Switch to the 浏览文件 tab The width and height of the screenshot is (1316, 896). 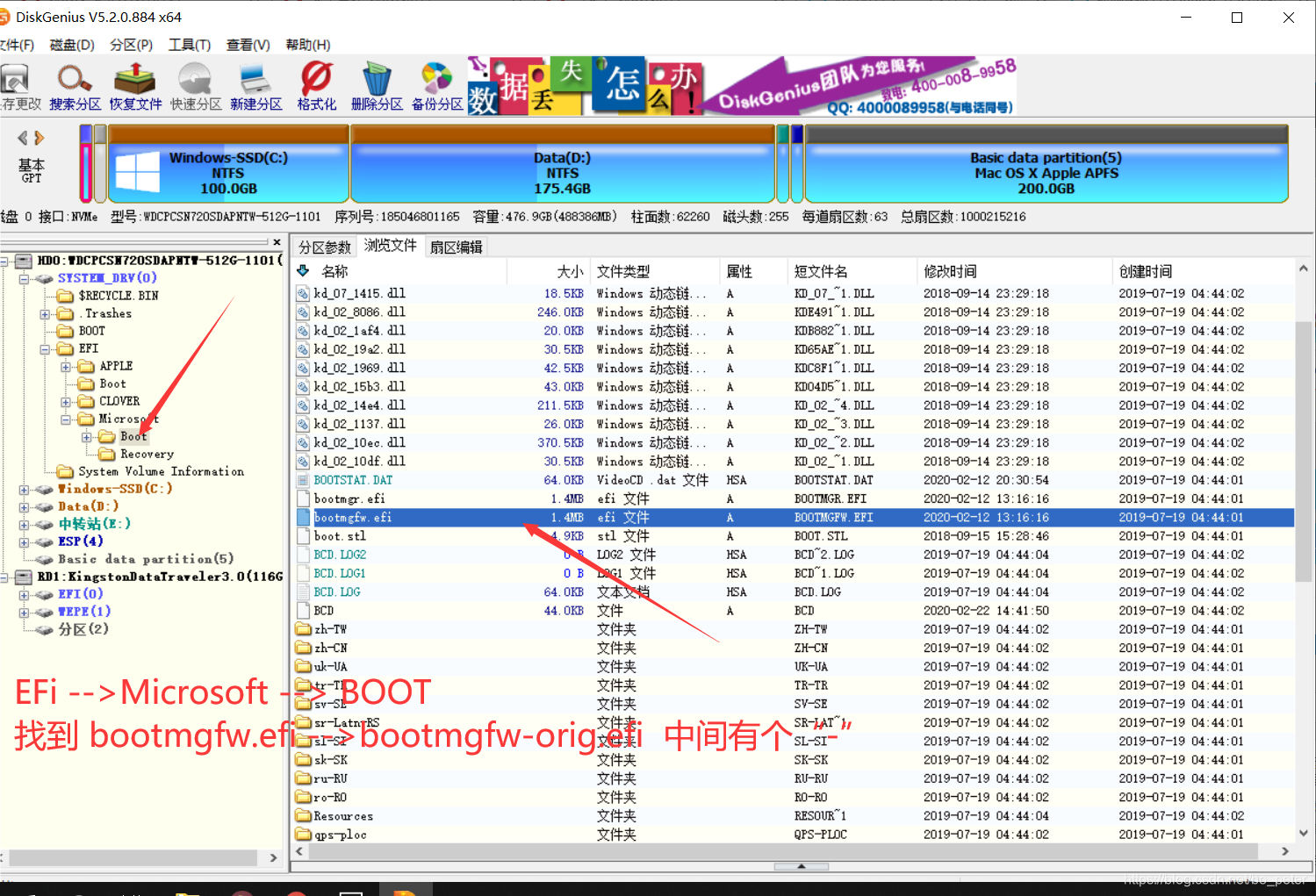click(391, 246)
